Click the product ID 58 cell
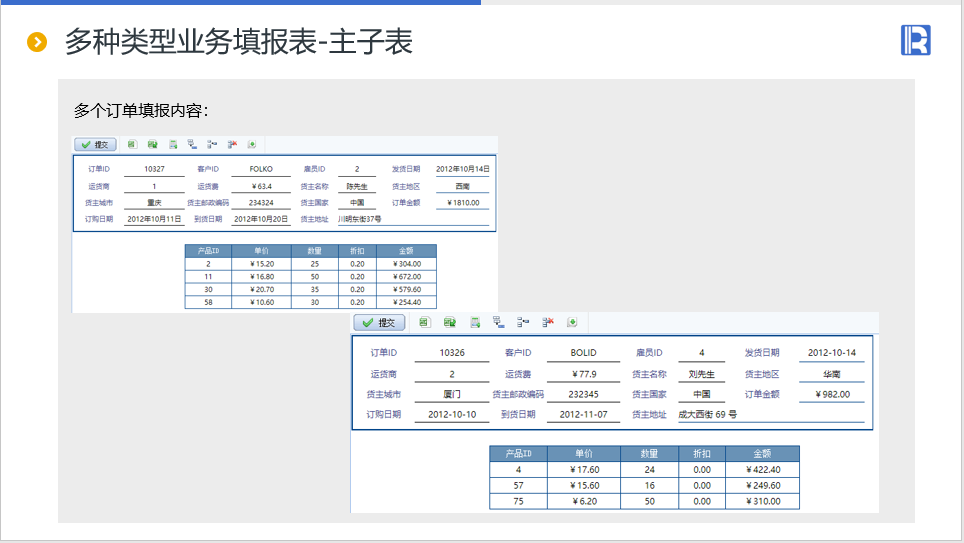 point(208,302)
